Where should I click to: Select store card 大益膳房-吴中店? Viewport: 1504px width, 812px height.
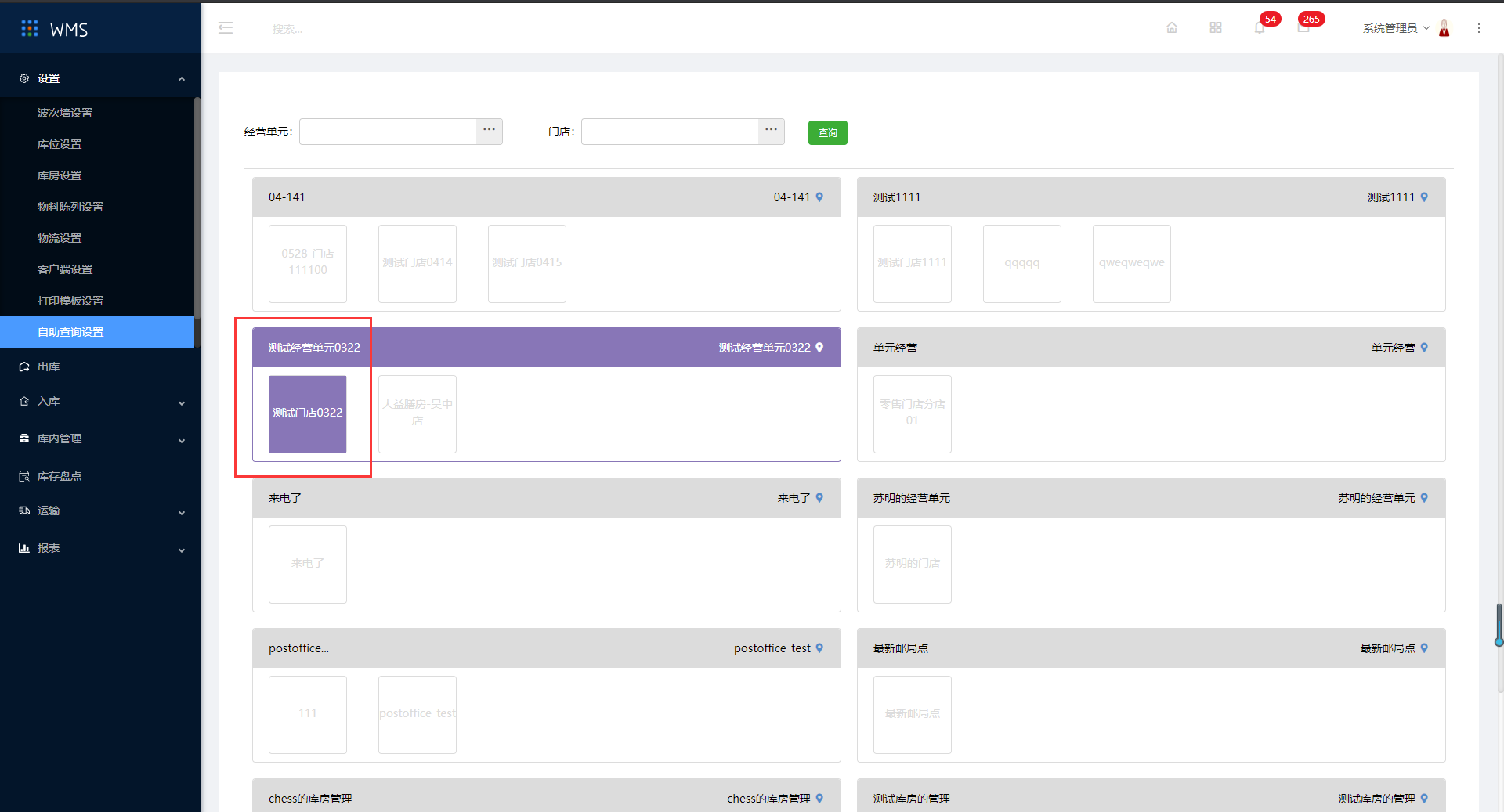click(x=418, y=414)
